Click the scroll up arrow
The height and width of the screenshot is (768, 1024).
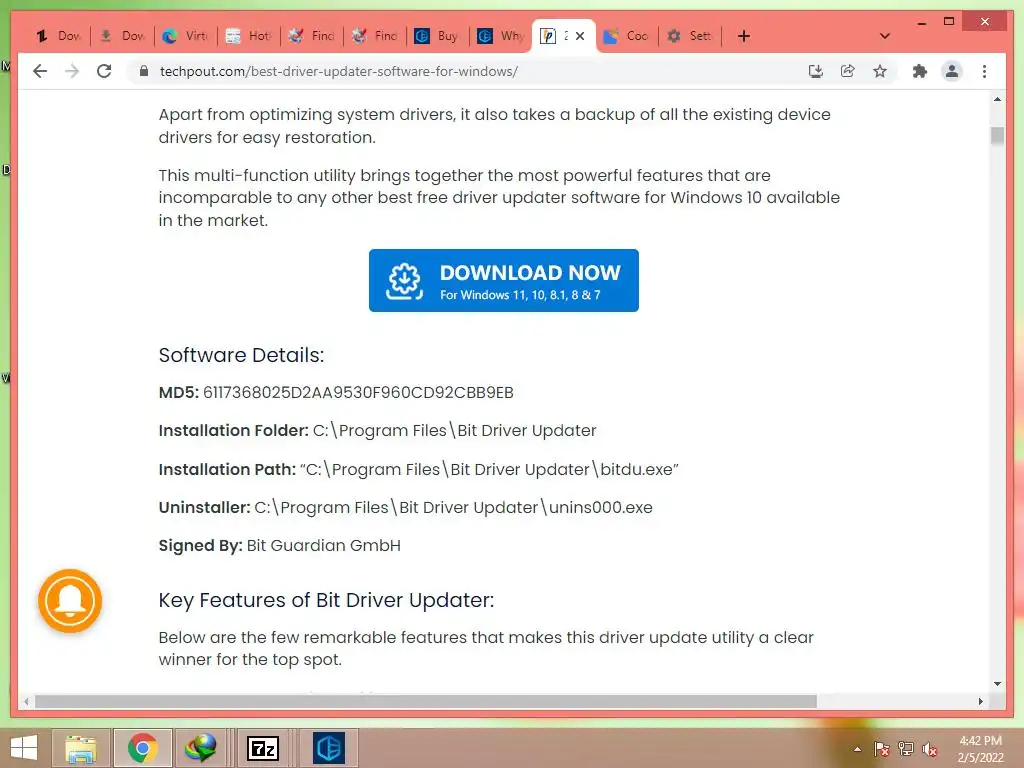pyautogui.click(x=997, y=99)
